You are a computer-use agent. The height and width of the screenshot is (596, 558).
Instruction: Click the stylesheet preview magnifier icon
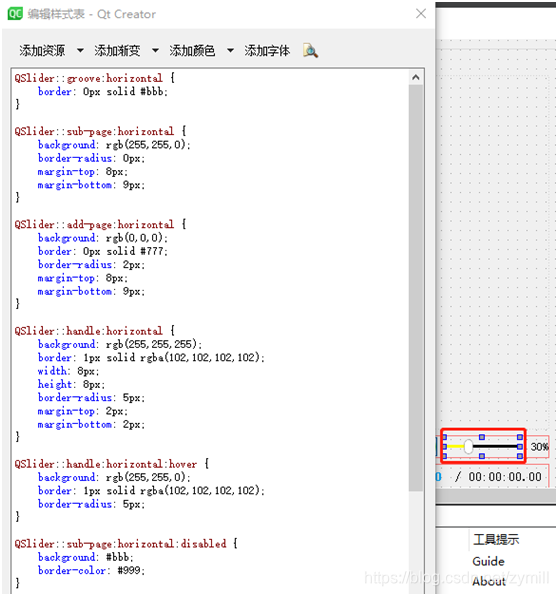click(x=311, y=50)
